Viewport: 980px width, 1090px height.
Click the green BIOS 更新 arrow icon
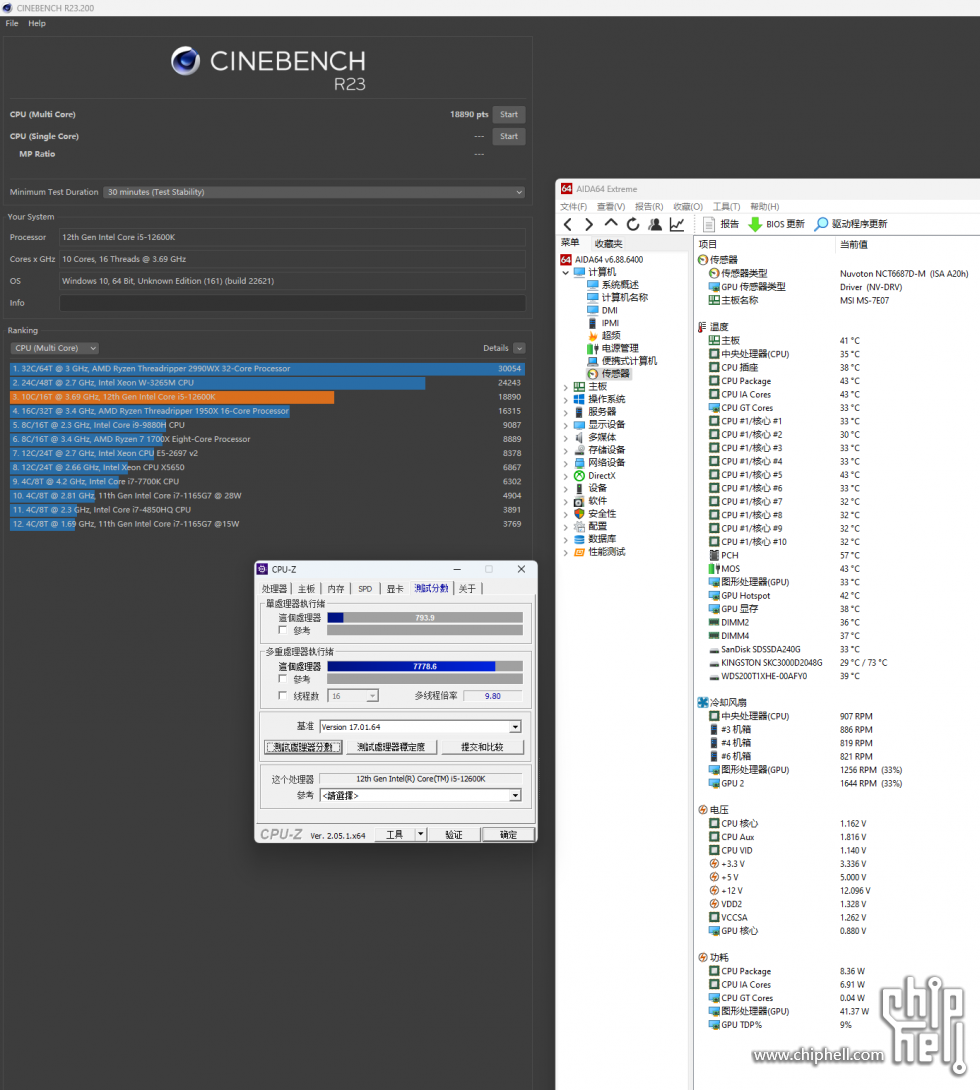pos(755,224)
